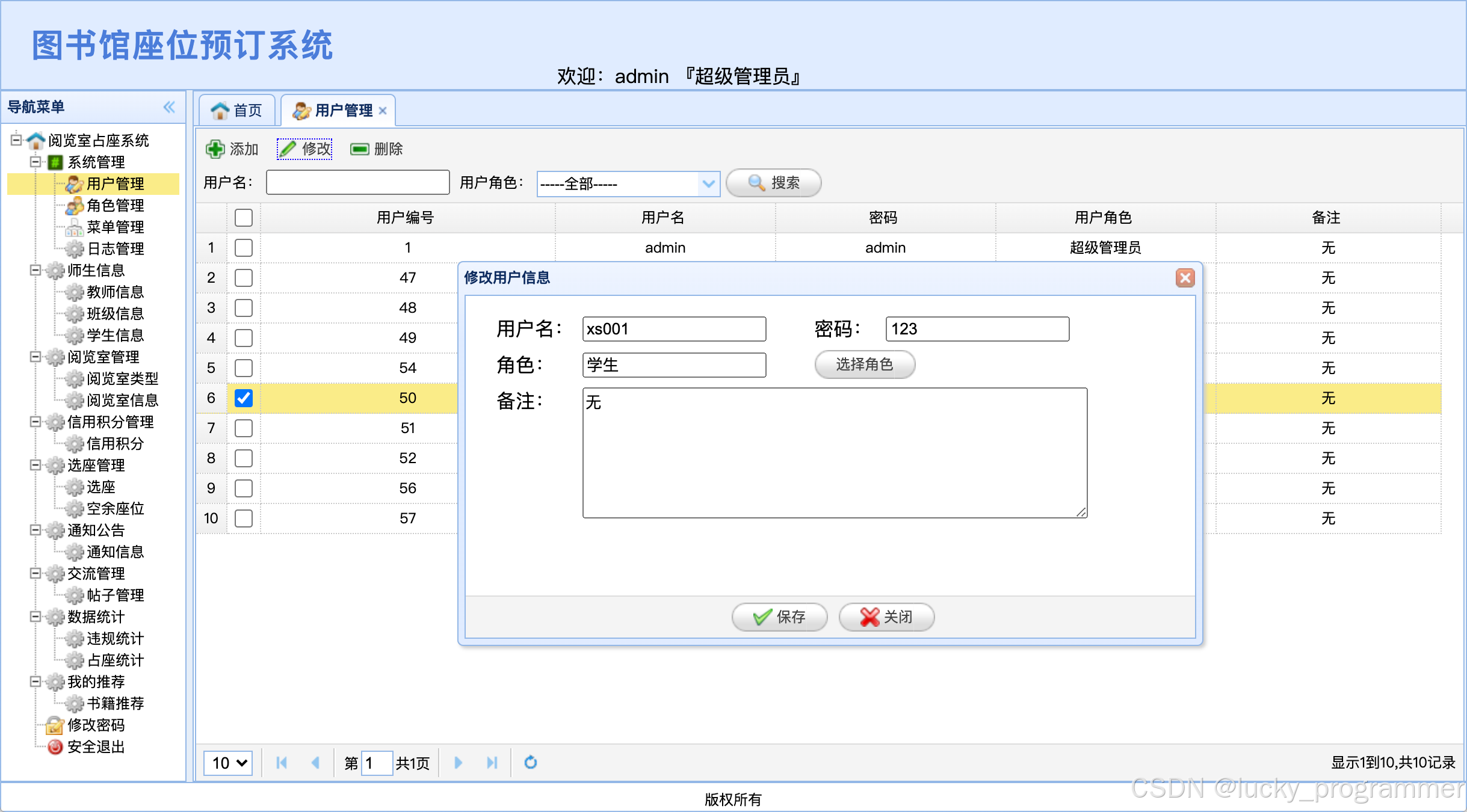1467x812 pixels.
Task: Toggle the select-all header checkbox
Action: tap(244, 218)
